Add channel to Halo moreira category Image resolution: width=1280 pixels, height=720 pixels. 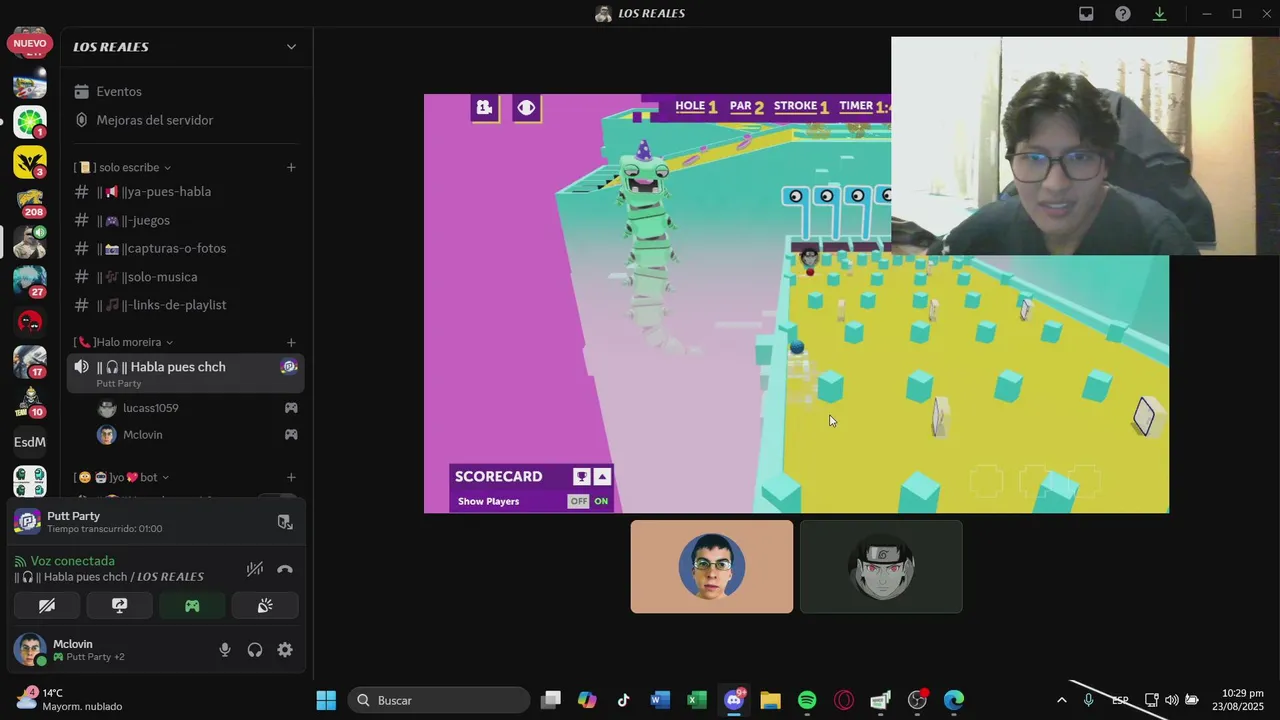[x=291, y=342]
